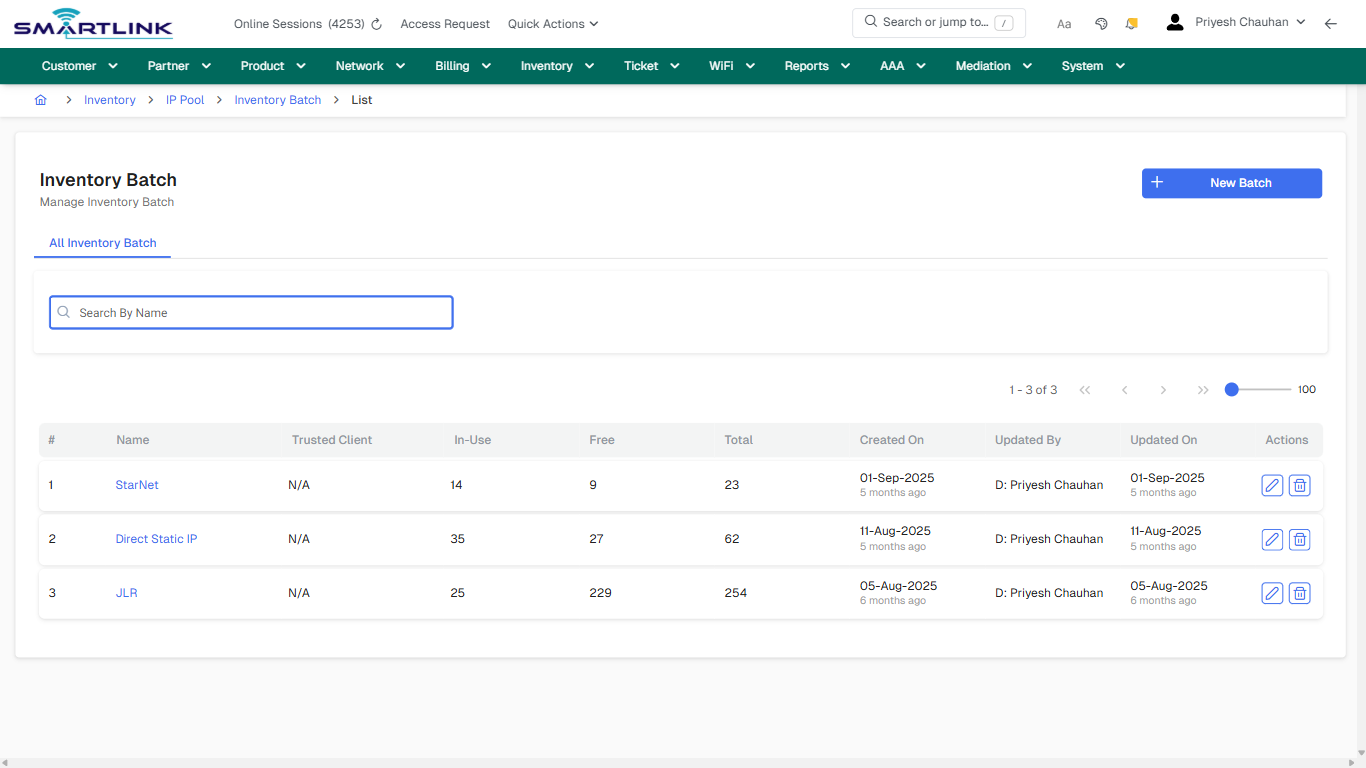Click the home breadcrumb icon
The height and width of the screenshot is (768, 1366).
point(40,100)
